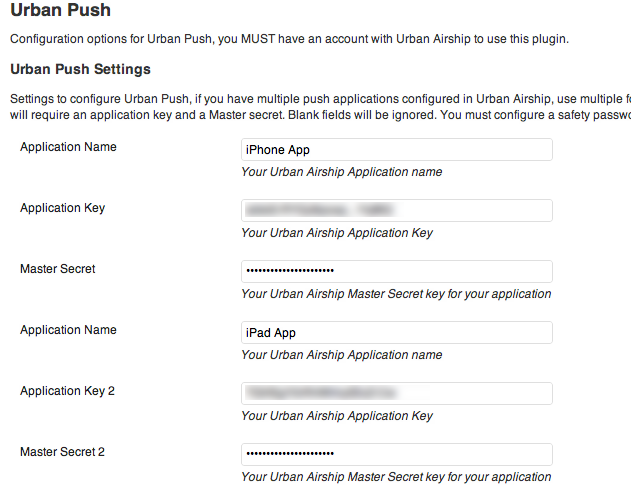The width and height of the screenshot is (631, 496).
Task: Click the Application Name label beside iPad App
Action: [x=68, y=330]
